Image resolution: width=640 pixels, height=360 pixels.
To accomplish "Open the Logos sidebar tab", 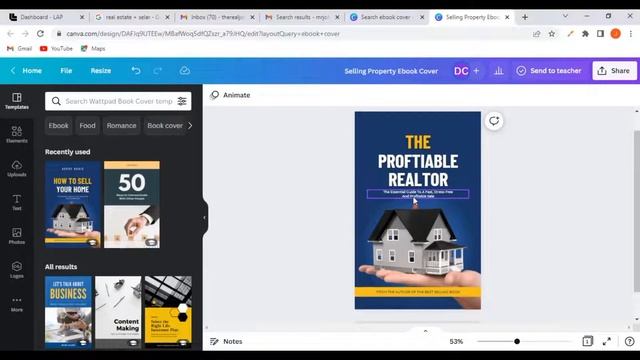I will [17, 270].
